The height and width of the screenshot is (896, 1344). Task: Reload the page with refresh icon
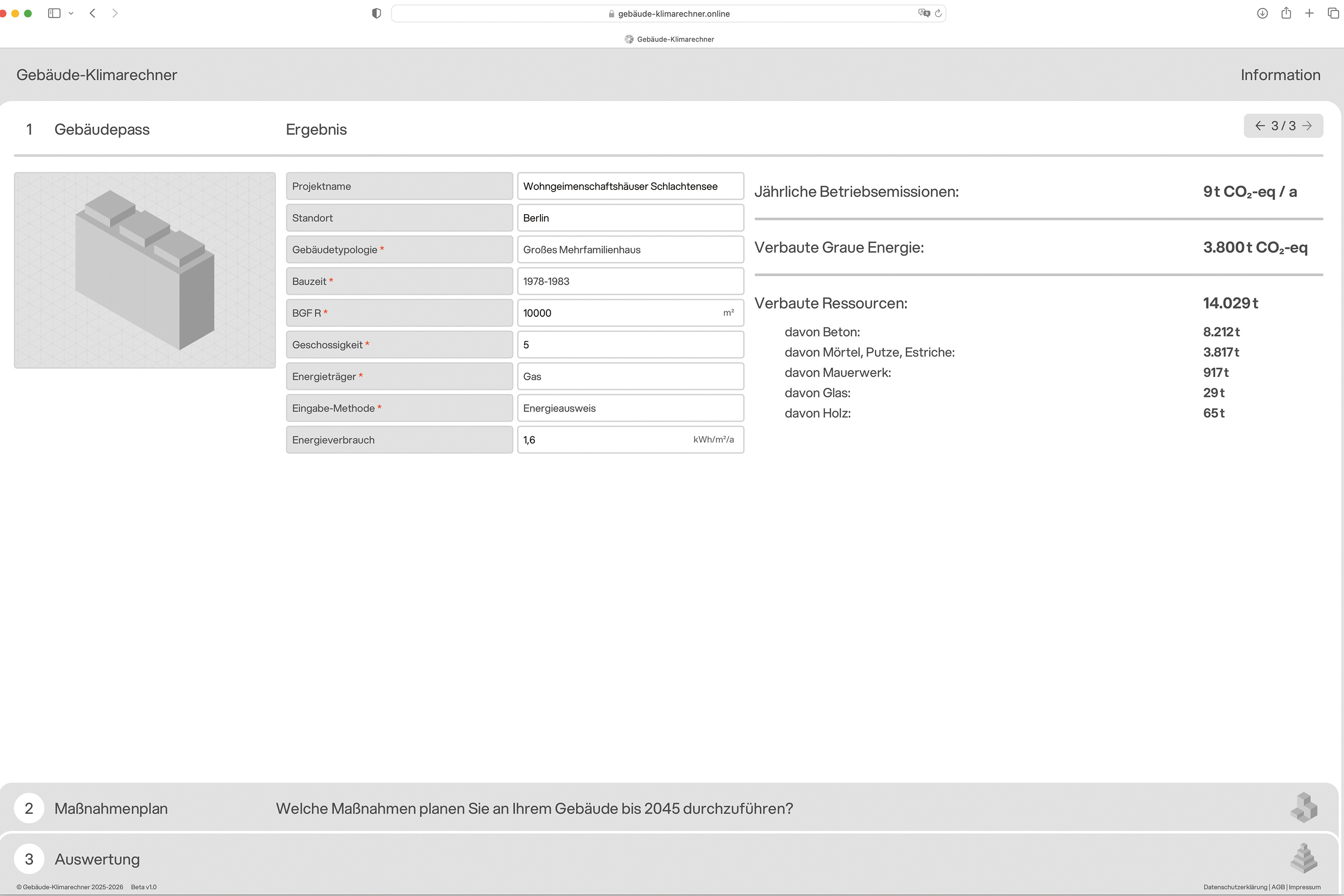938,13
